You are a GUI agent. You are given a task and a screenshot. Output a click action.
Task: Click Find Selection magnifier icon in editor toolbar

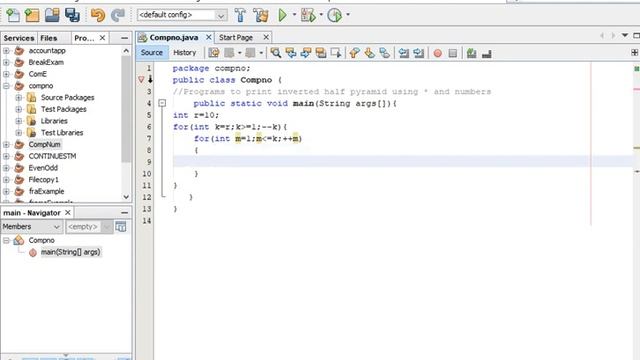276,53
